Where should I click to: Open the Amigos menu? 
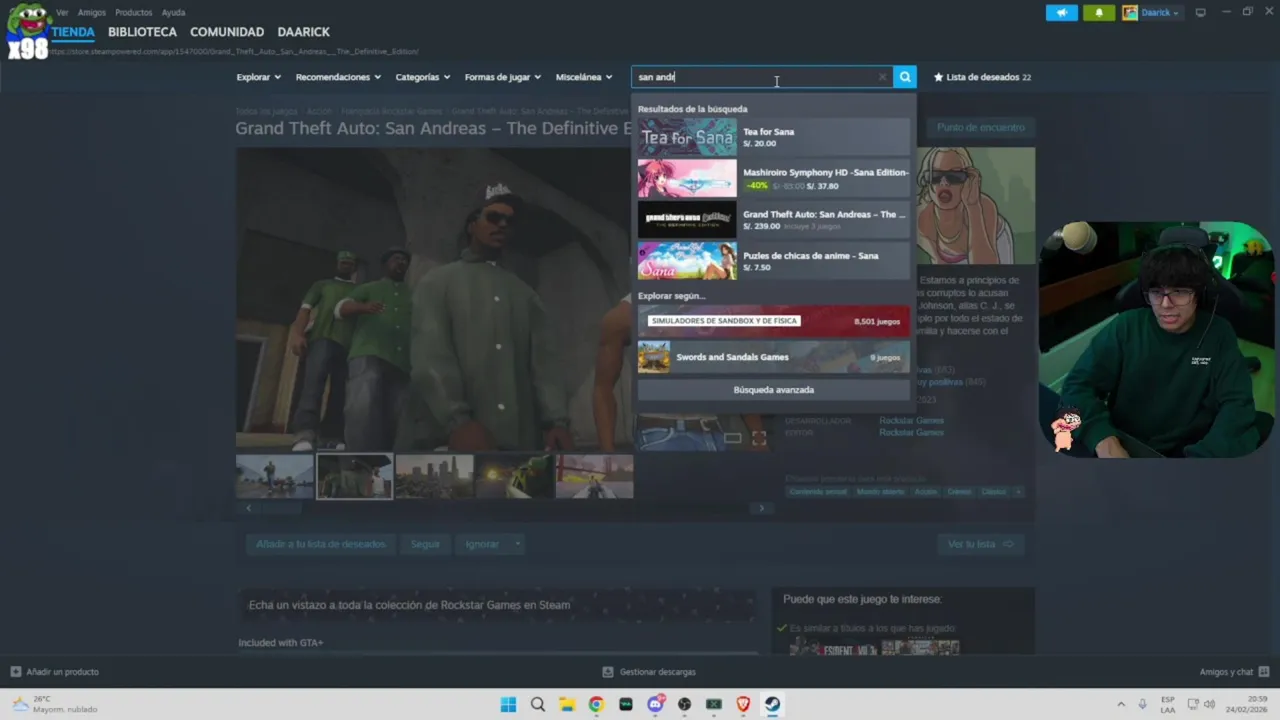coord(92,13)
